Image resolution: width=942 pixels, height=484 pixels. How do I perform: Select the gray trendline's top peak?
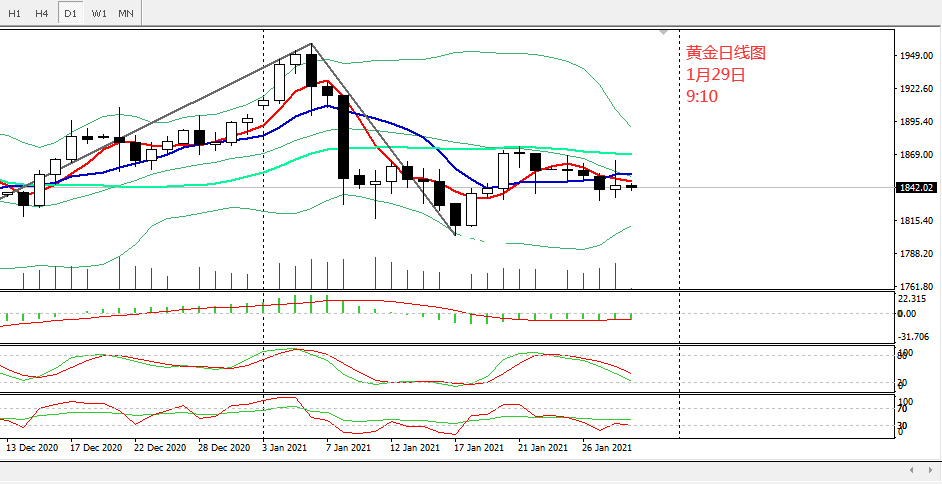[311, 44]
